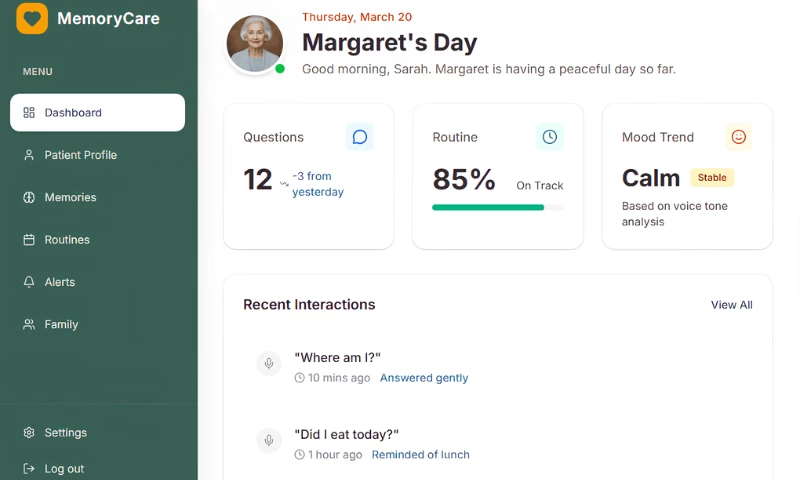Go to Patient Profile page
800x480 pixels.
pyautogui.click(x=80, y=155)
